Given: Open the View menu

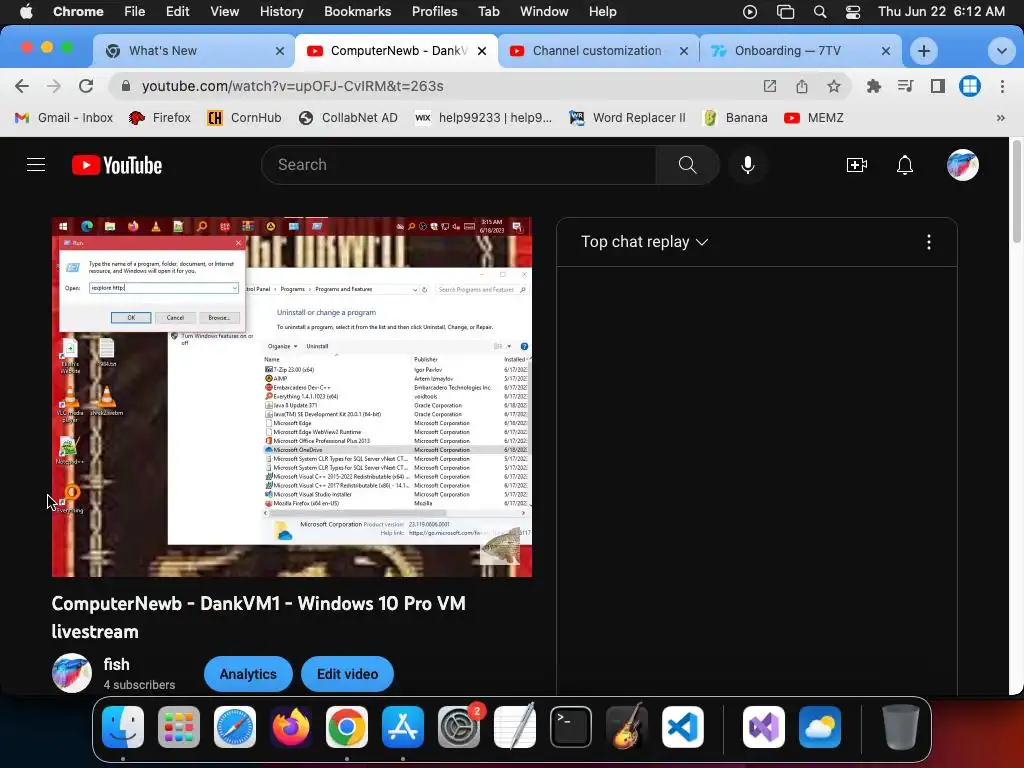Looking at the screenshot, I should (224, 12).
